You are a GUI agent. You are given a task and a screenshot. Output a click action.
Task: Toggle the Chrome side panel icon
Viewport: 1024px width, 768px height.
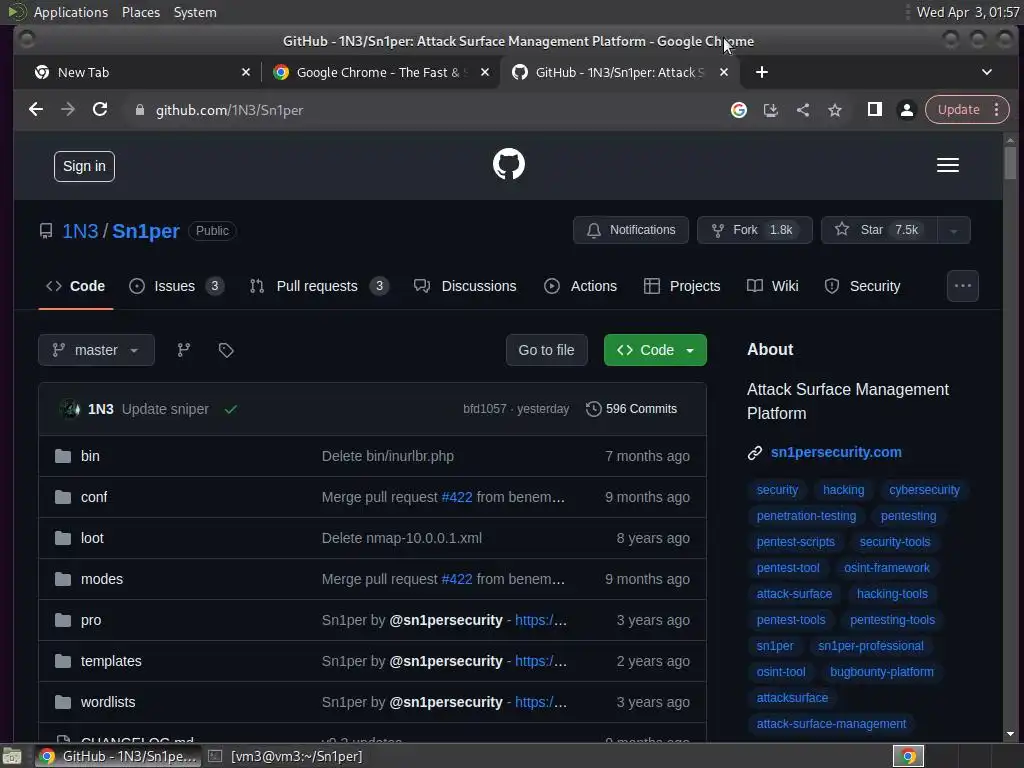point(874,110)
